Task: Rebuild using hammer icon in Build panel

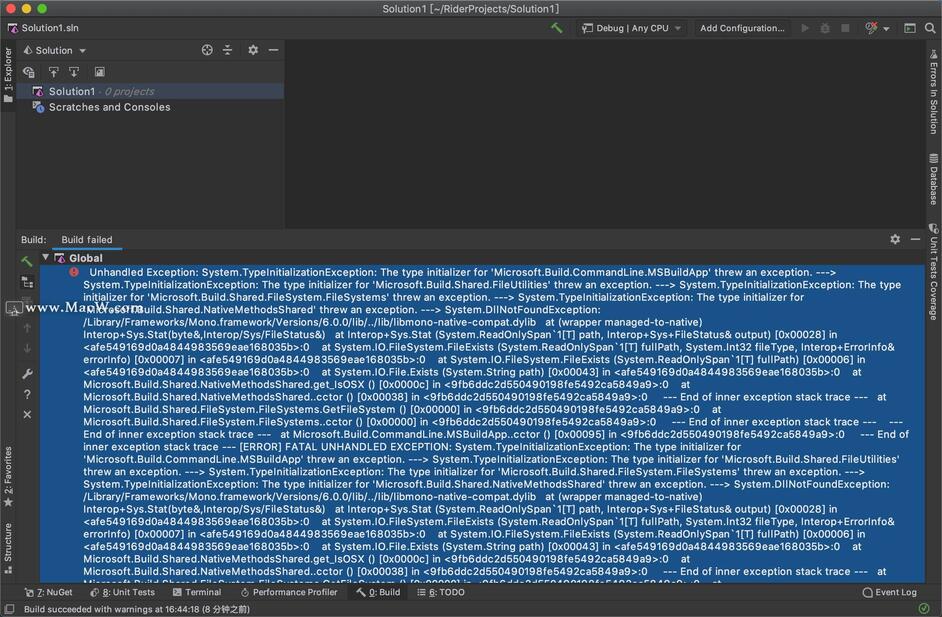Action: pyautogui.click(x=27, y=261)
